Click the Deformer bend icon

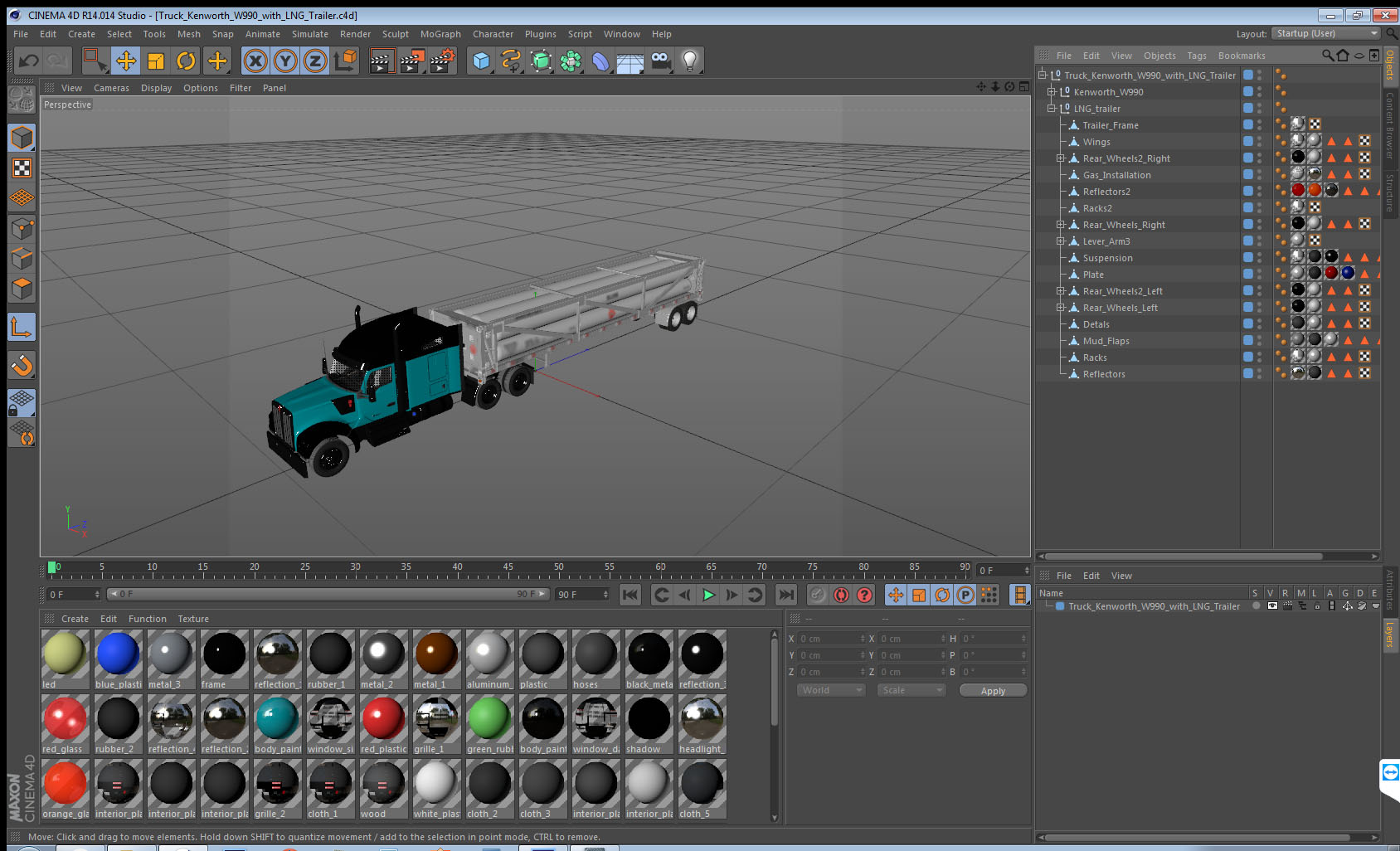tap(600, 61)
